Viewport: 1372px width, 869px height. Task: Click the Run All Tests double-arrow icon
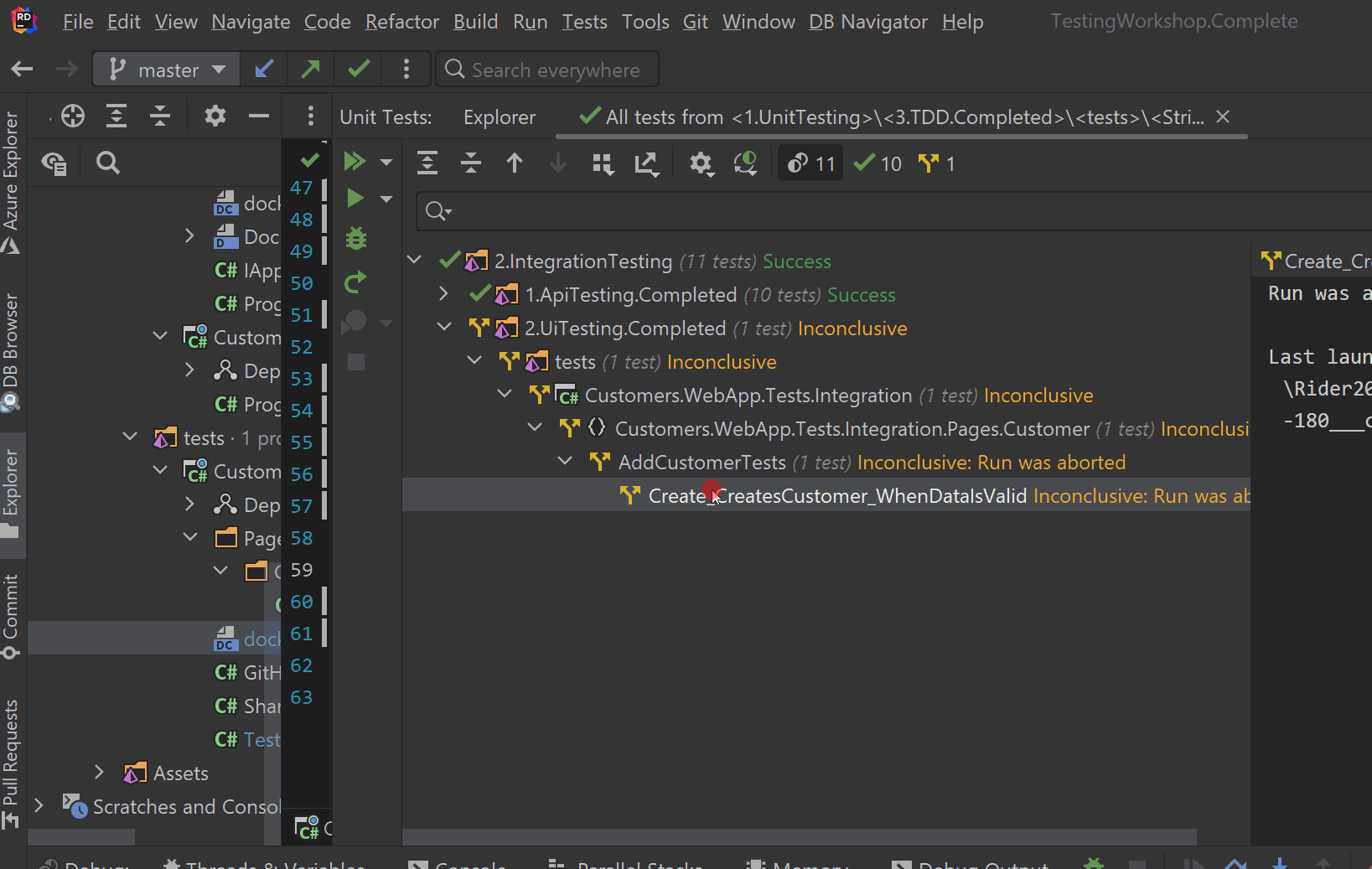355,161
